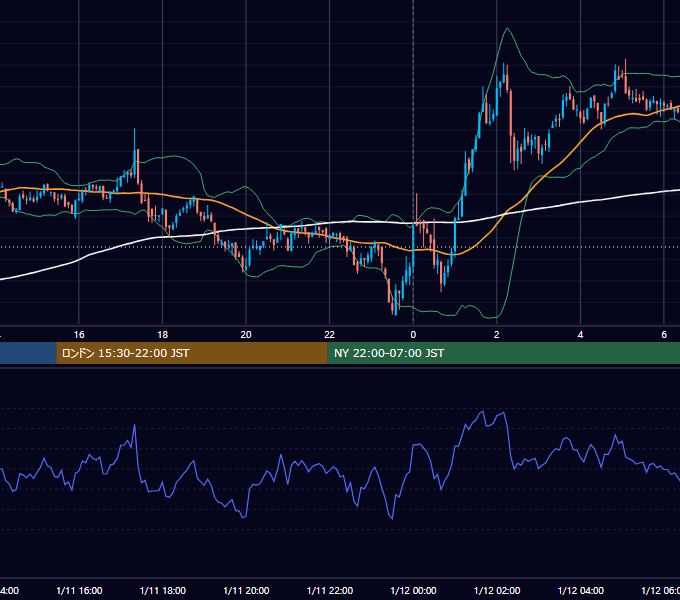Click the blue session bar before London
This screenshot has width=680, height=600.
pos(28,353)
